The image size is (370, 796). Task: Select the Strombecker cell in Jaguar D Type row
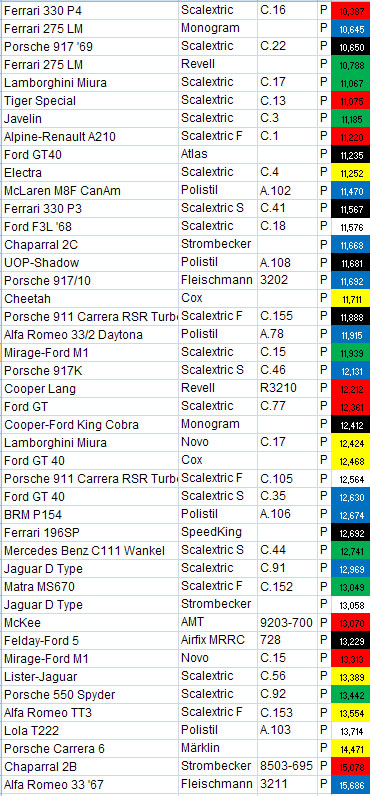pos(218,604)
